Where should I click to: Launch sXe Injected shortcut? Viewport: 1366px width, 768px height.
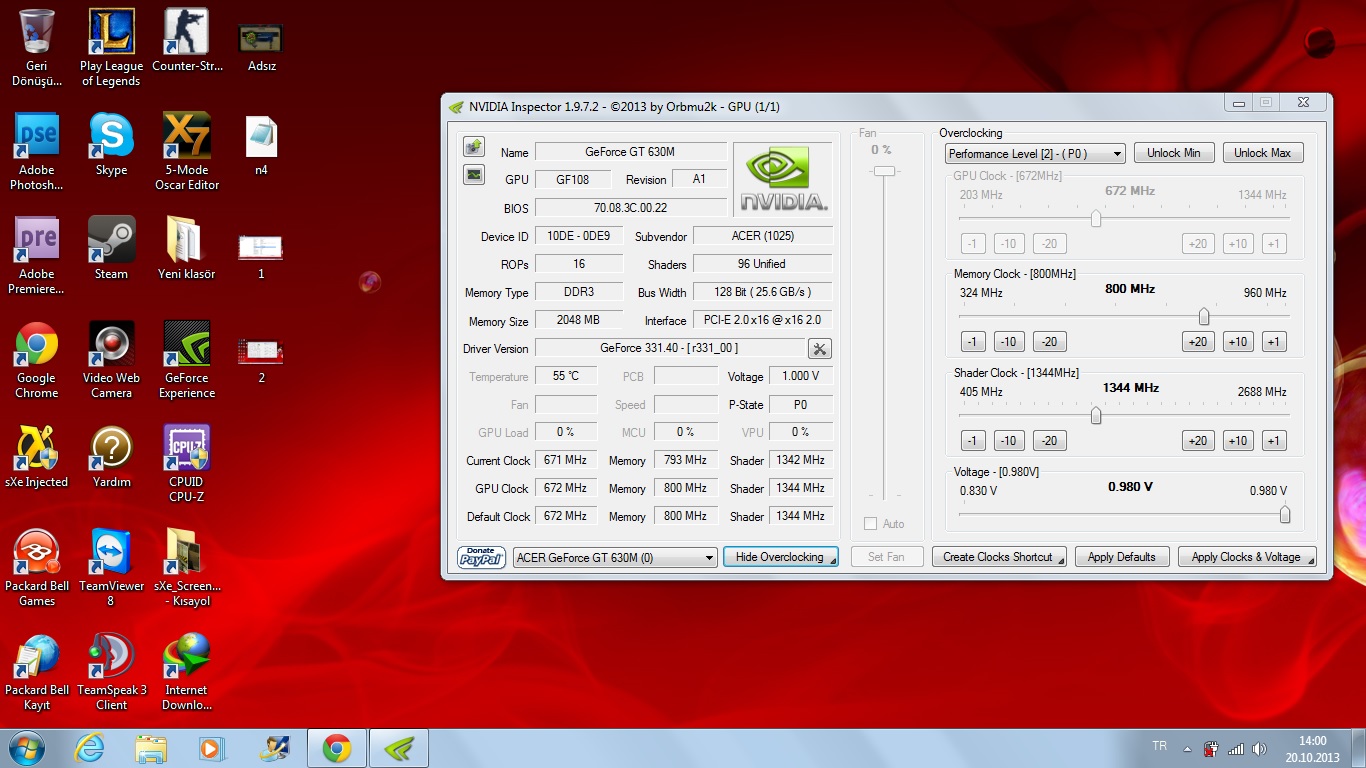click(x=37, y=456)
